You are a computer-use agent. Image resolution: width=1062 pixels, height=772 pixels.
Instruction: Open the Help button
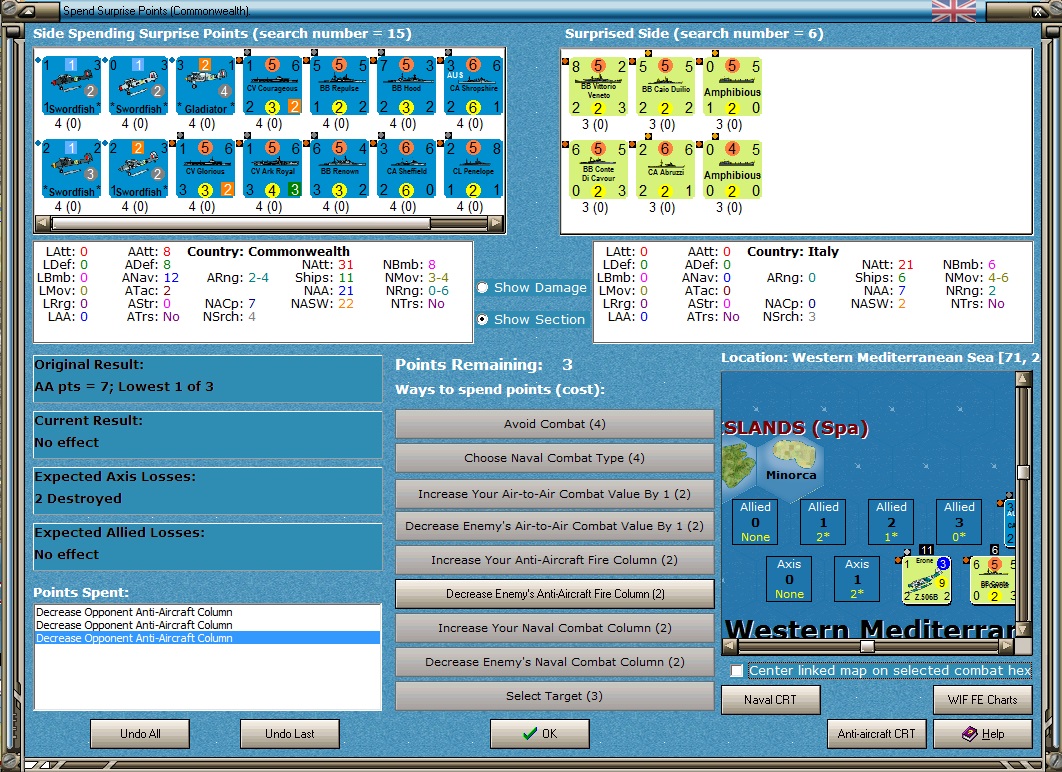click(983, 733)
